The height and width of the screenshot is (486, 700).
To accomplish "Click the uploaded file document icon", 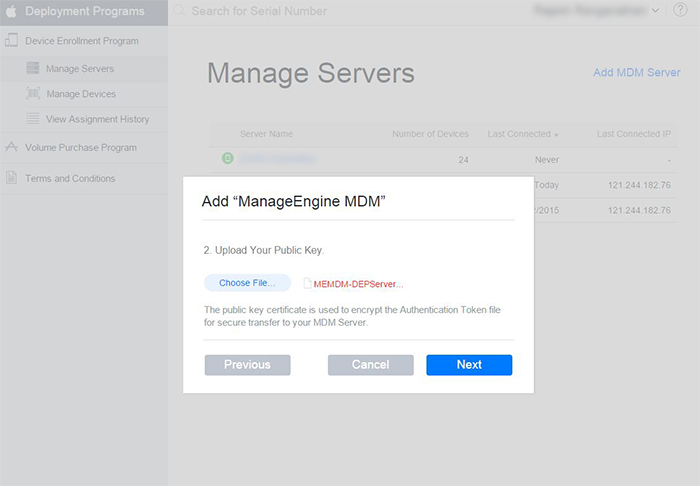I will tap(307, 283).
